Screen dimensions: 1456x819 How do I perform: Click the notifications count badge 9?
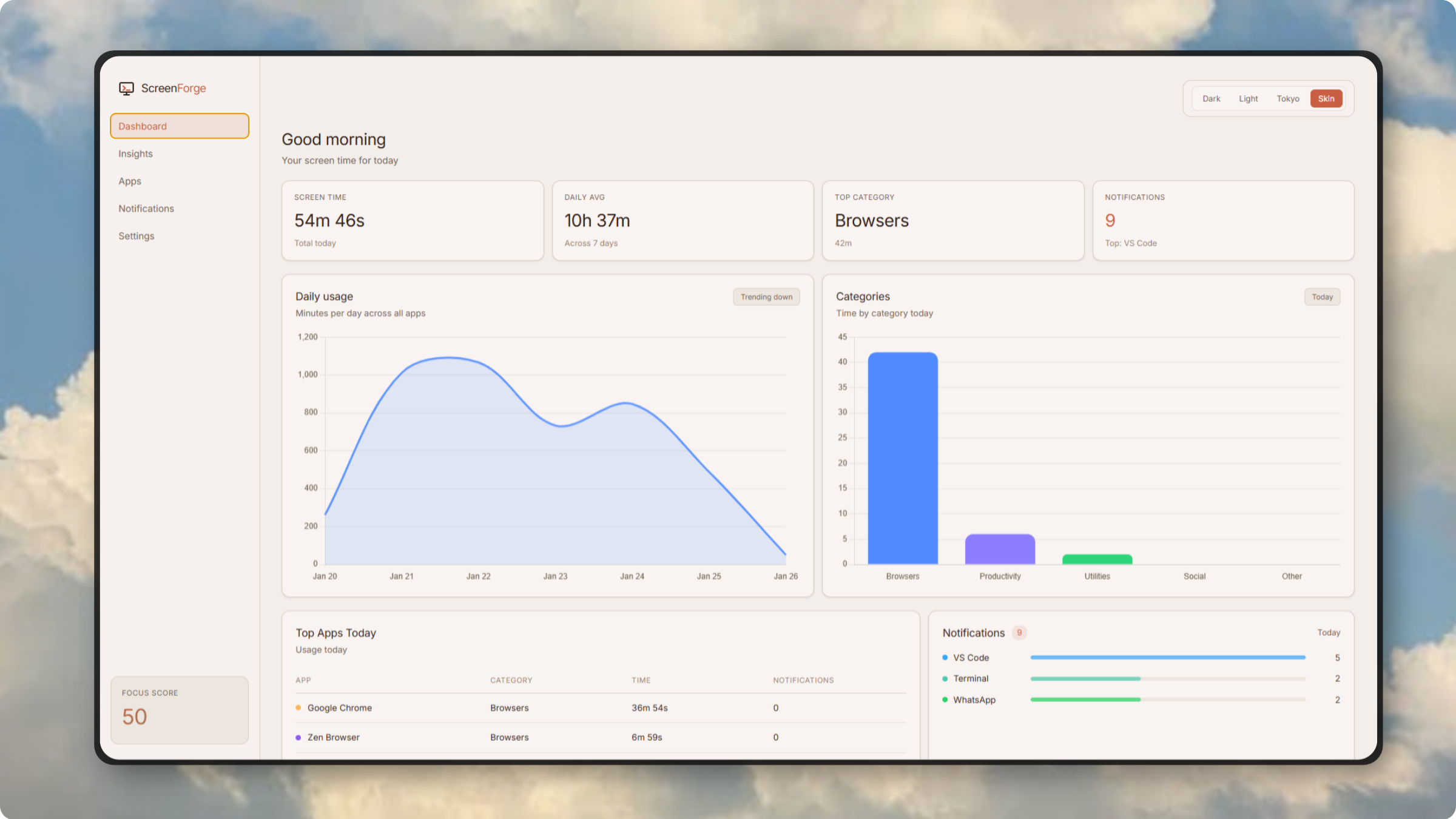(1019, 633)
